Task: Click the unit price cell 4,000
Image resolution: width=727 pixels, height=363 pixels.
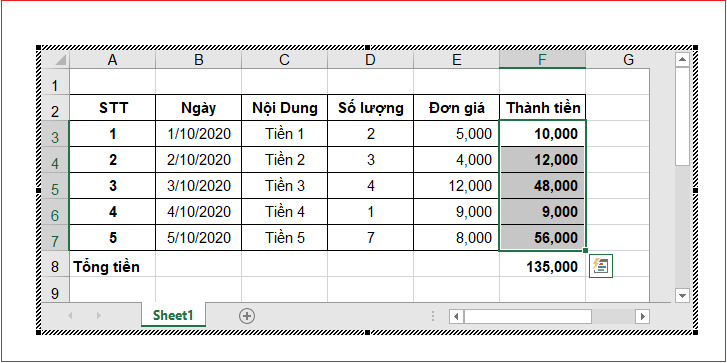Action: [x=456, y=160]
